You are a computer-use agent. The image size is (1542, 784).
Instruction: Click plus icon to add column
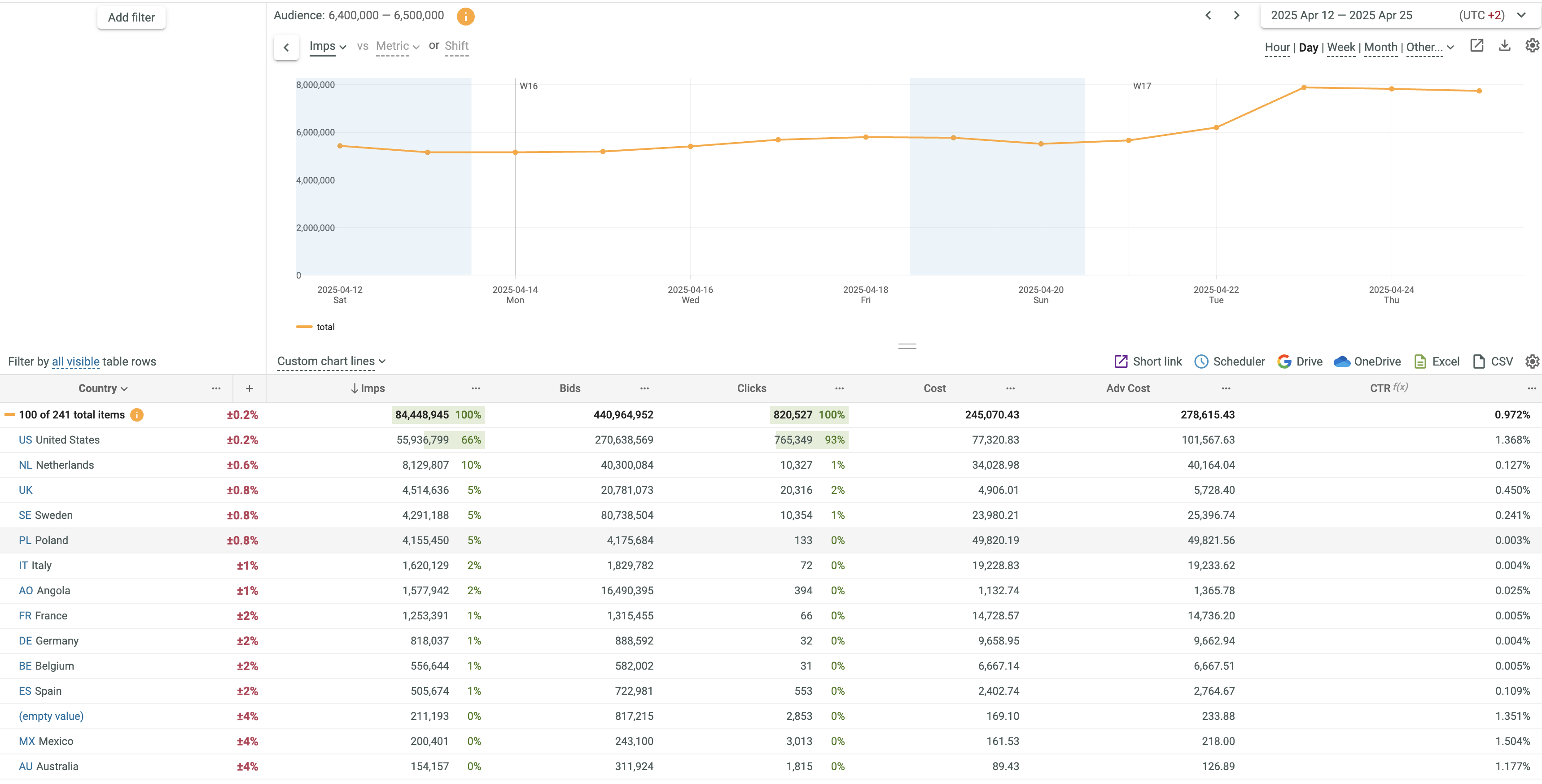click(249, 388)
